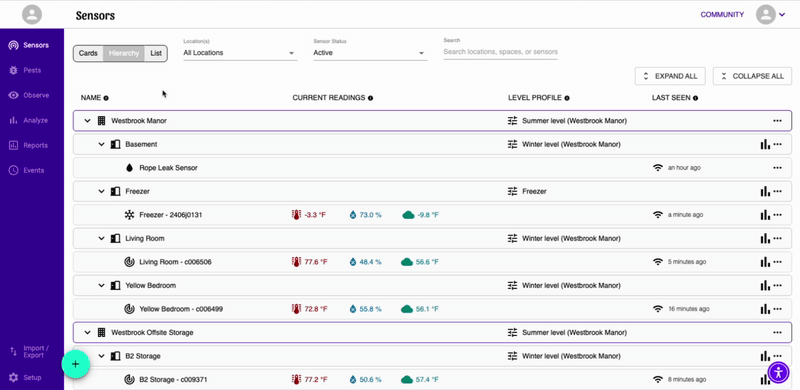Open more options for Freezer space row

[x=777, y=191]
